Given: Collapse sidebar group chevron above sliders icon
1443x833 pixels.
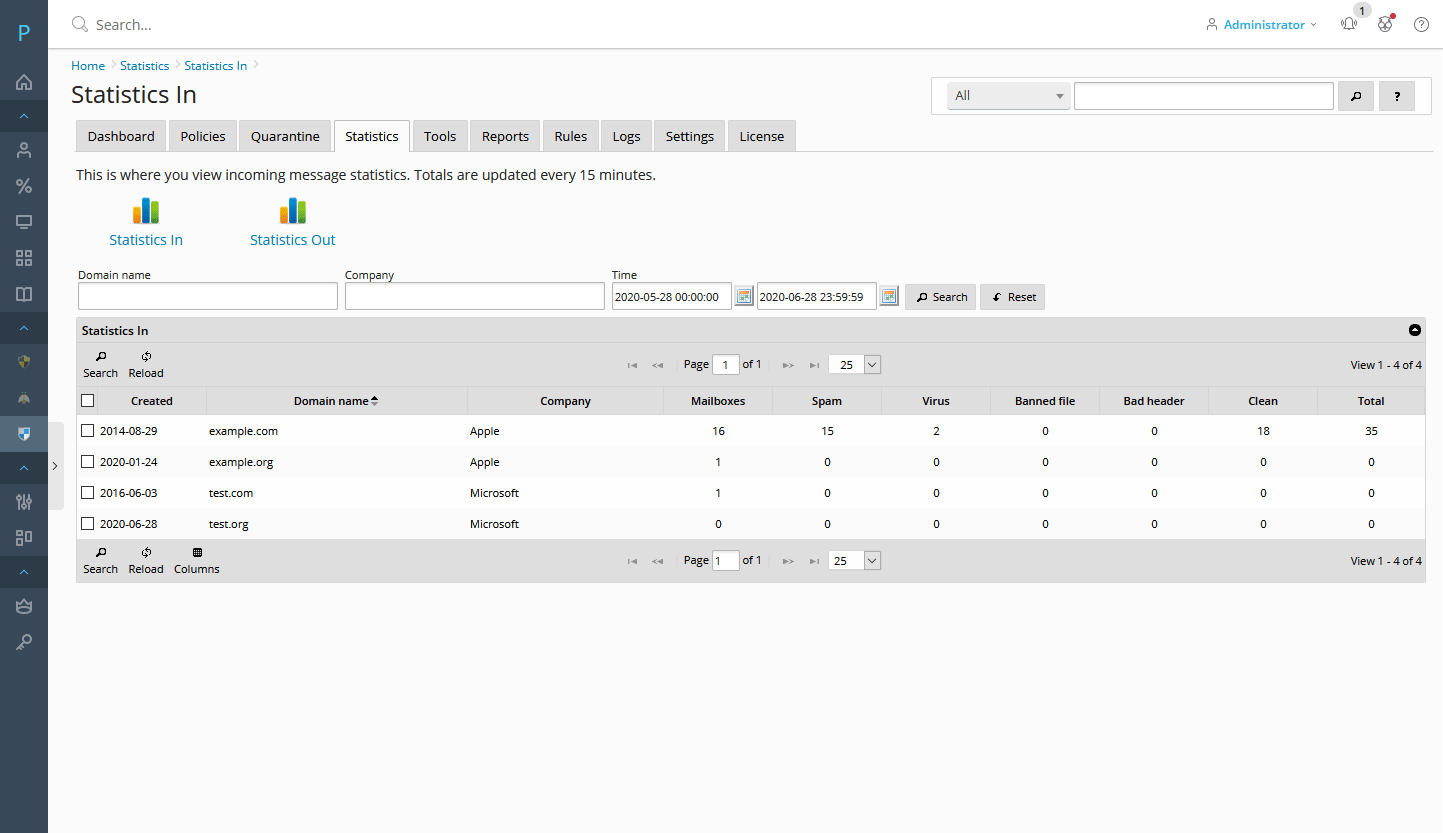Looking at the screenshot, I should point(24,468).
